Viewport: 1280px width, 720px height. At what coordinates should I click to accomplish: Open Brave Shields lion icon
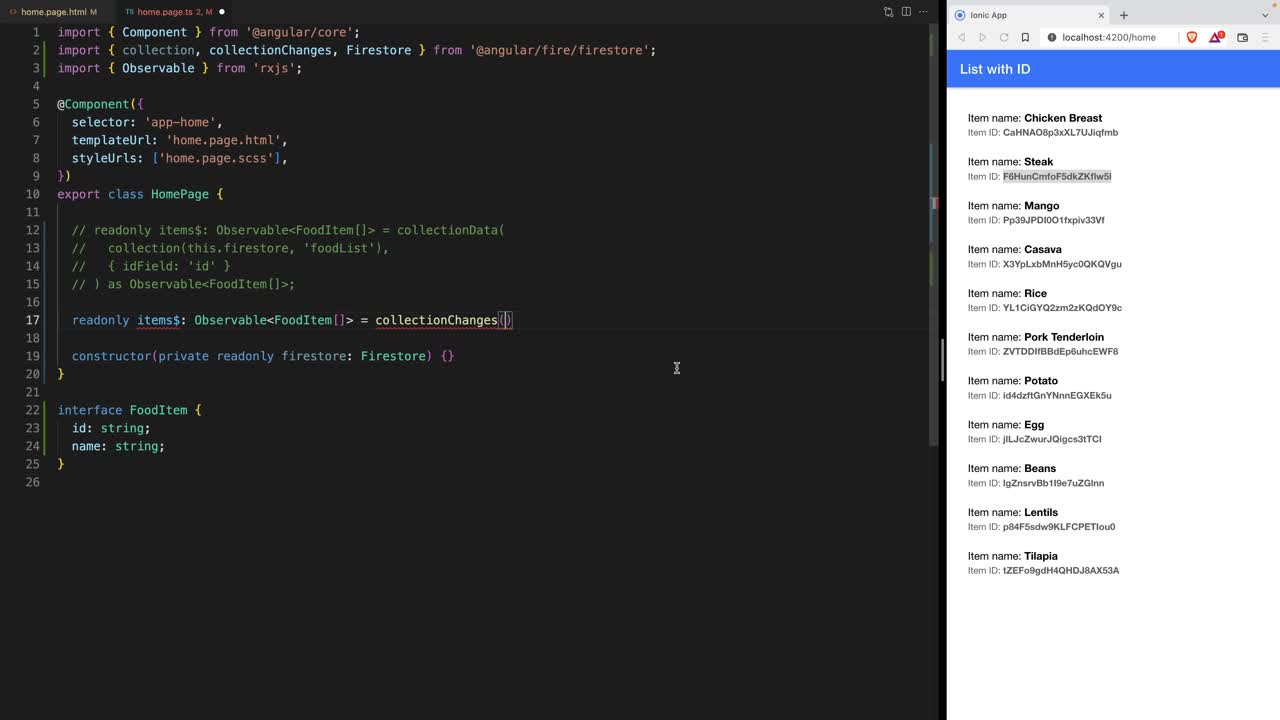(1192, 37)
